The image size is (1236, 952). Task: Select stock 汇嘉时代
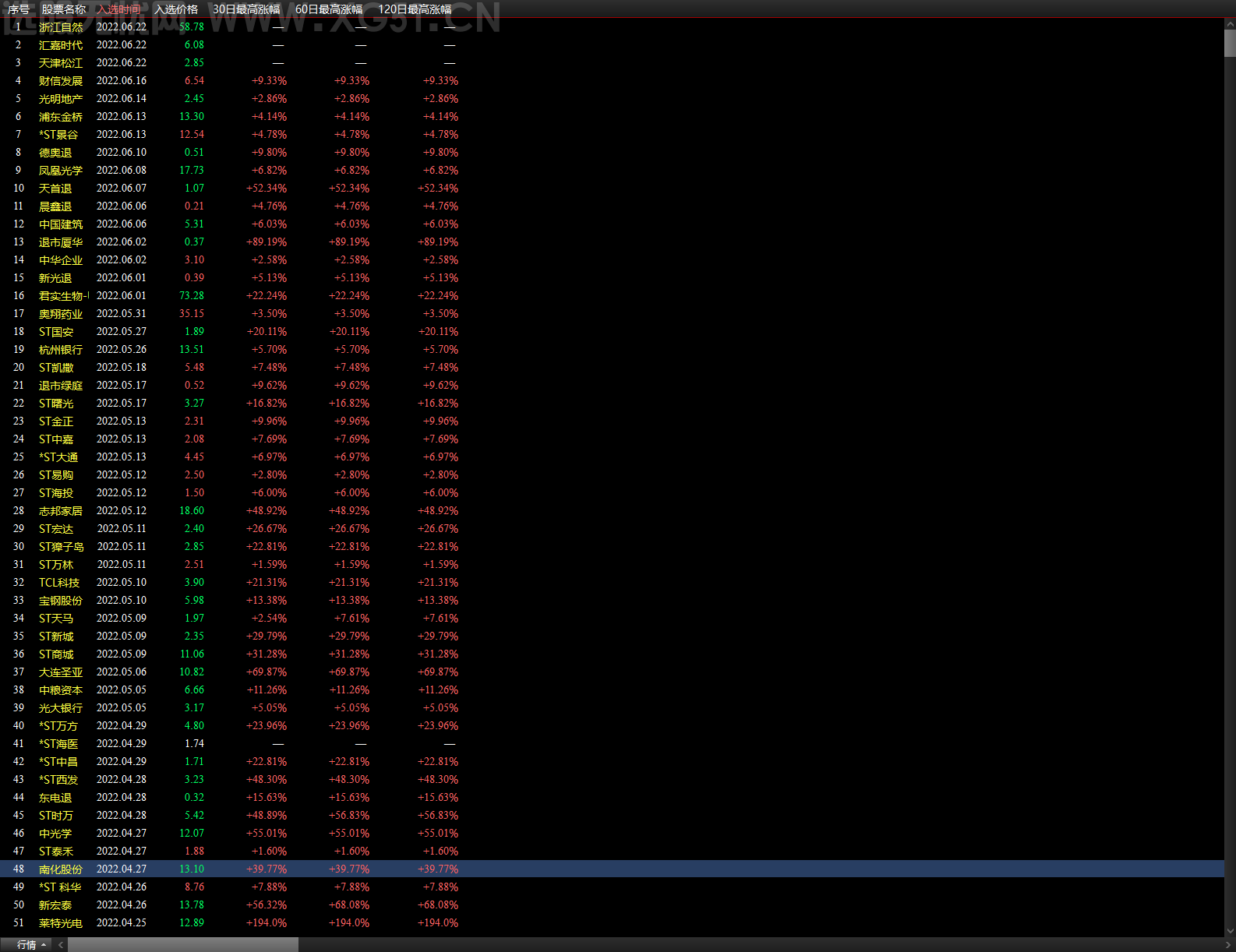click(x=61, y=45)
